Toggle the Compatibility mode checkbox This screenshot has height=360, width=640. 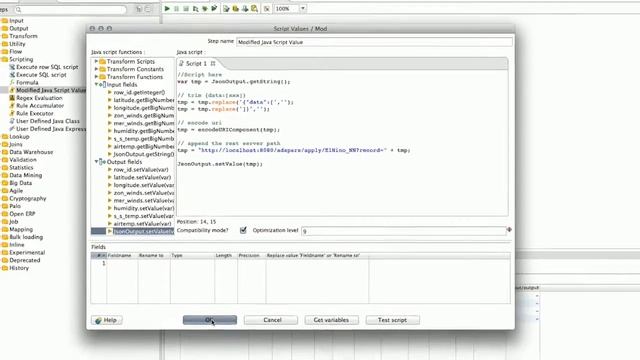click(243, 230)
